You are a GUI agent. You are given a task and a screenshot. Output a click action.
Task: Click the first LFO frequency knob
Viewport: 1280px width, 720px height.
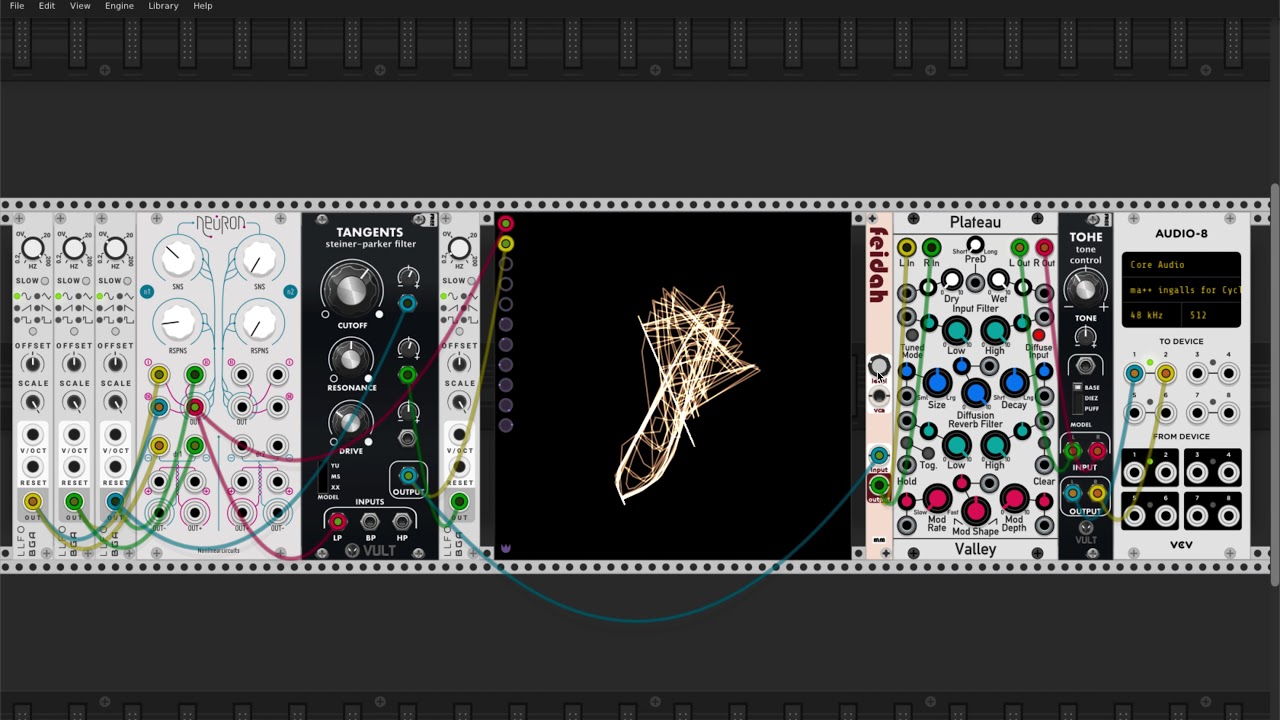click(33, 248)
